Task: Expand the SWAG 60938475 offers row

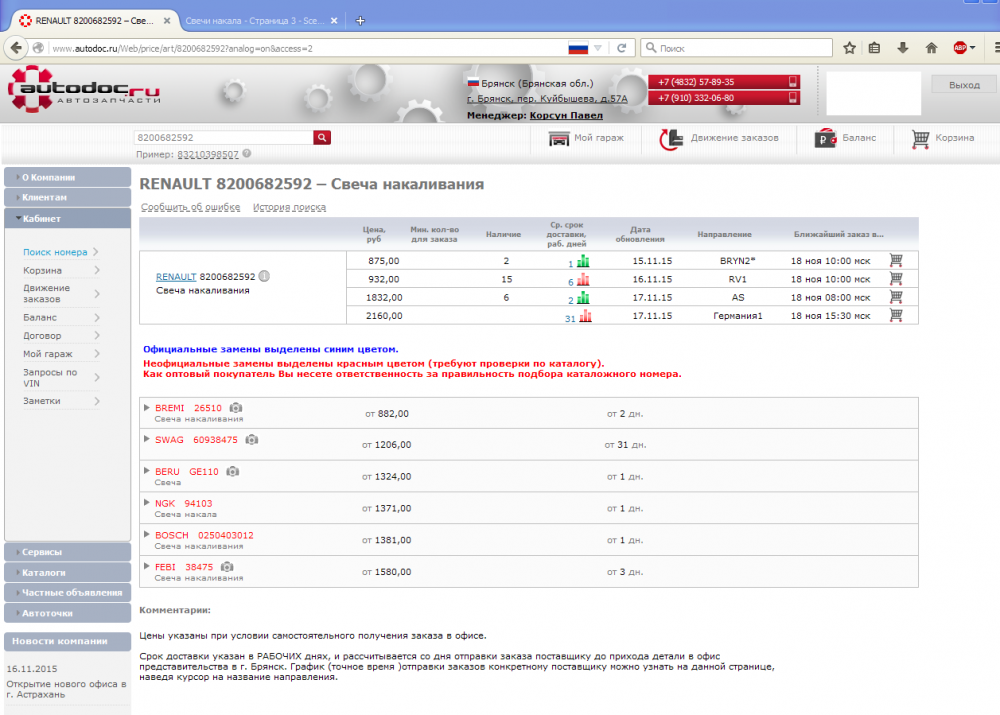Action: [147, 439]
